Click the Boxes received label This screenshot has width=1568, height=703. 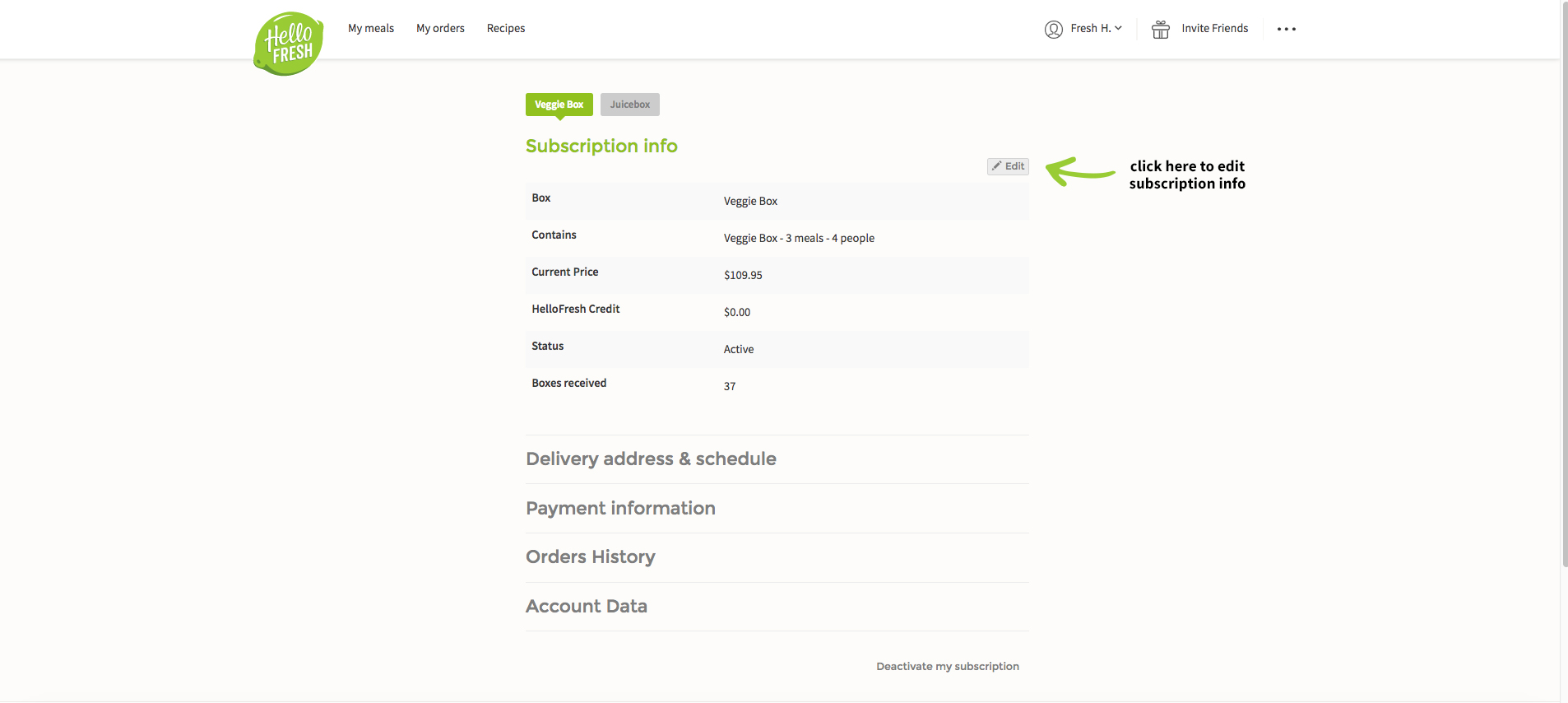pos(569,383)
